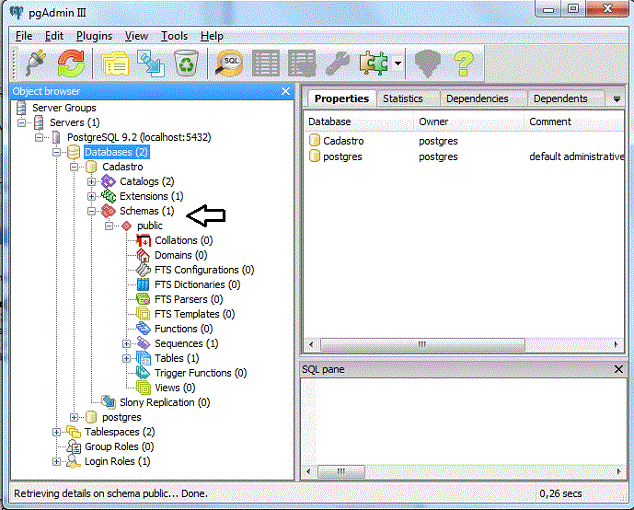
Task: Click the Properties list horizontal scrollbar thumb
Action: [423, 345]
